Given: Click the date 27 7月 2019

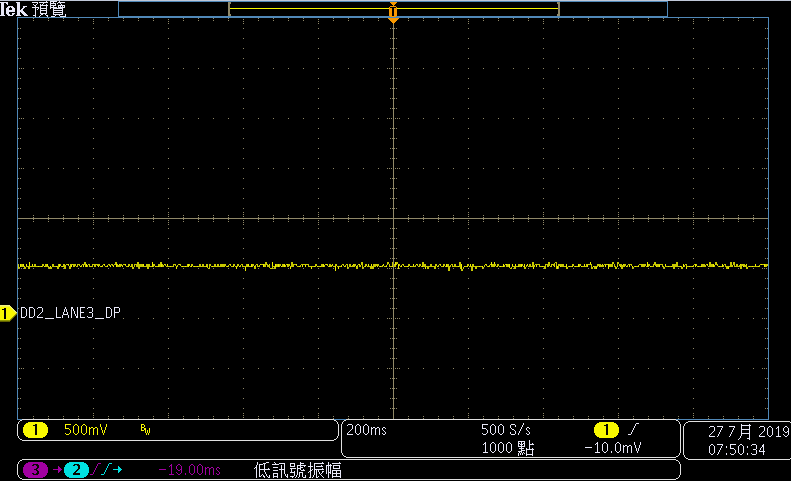Looking at the screenshot, I should pos(749,432).
